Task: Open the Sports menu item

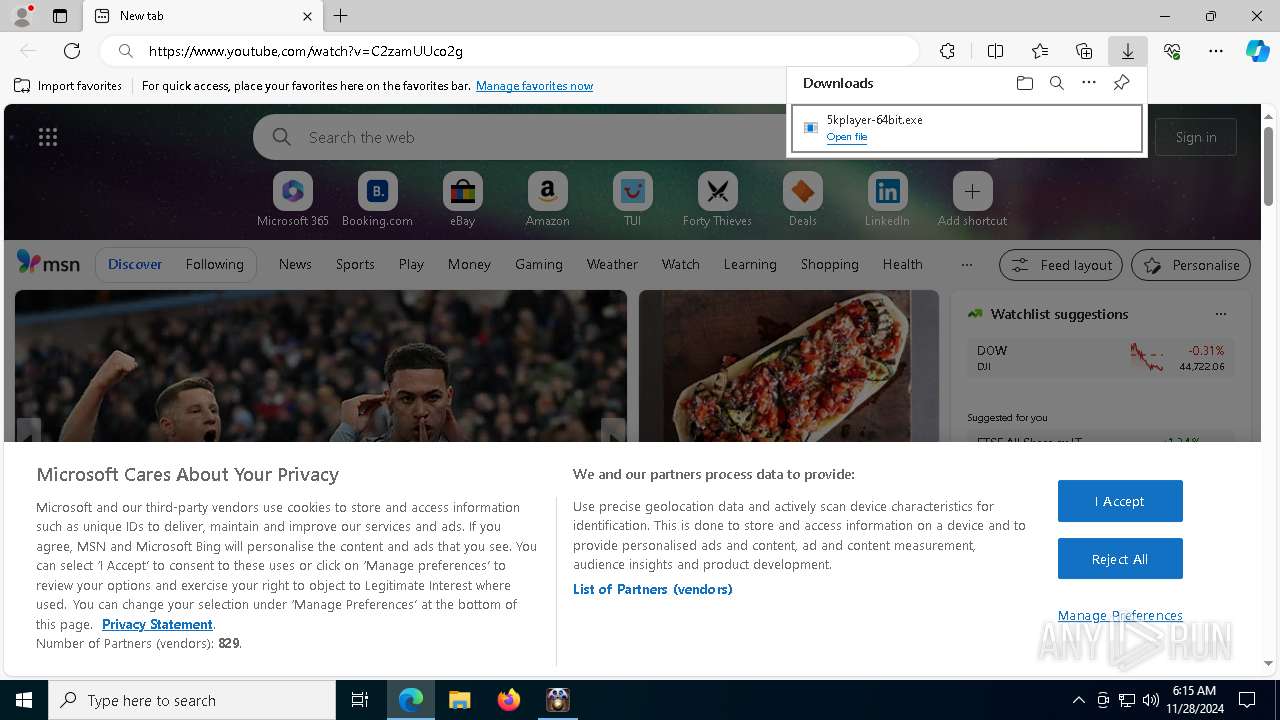Action: [x=355, y=264]
